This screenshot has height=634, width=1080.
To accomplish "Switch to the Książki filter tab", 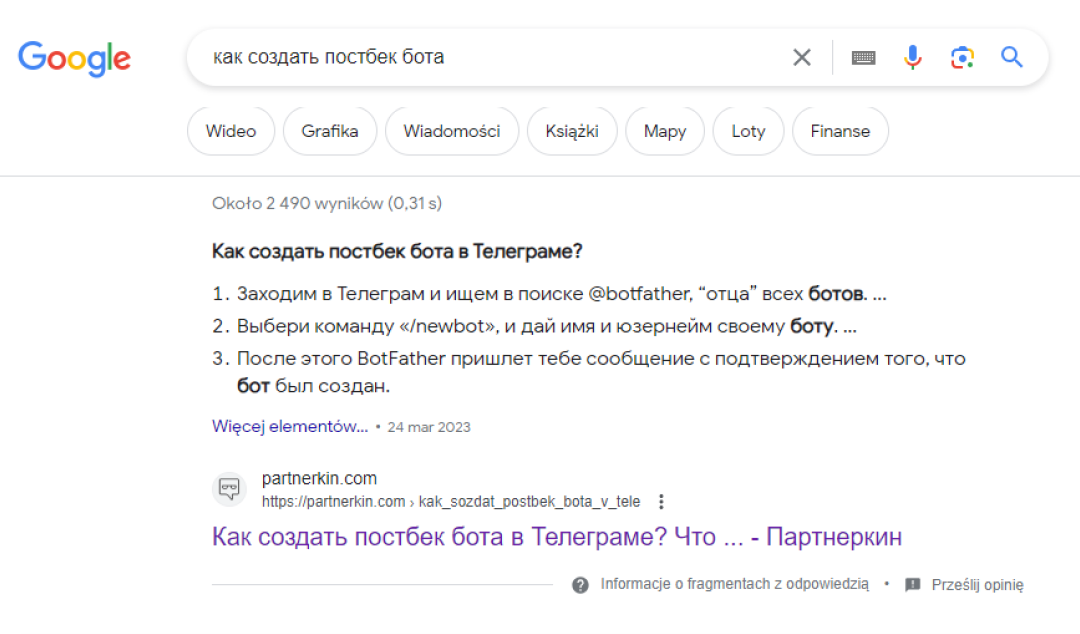I will [572, 131].
